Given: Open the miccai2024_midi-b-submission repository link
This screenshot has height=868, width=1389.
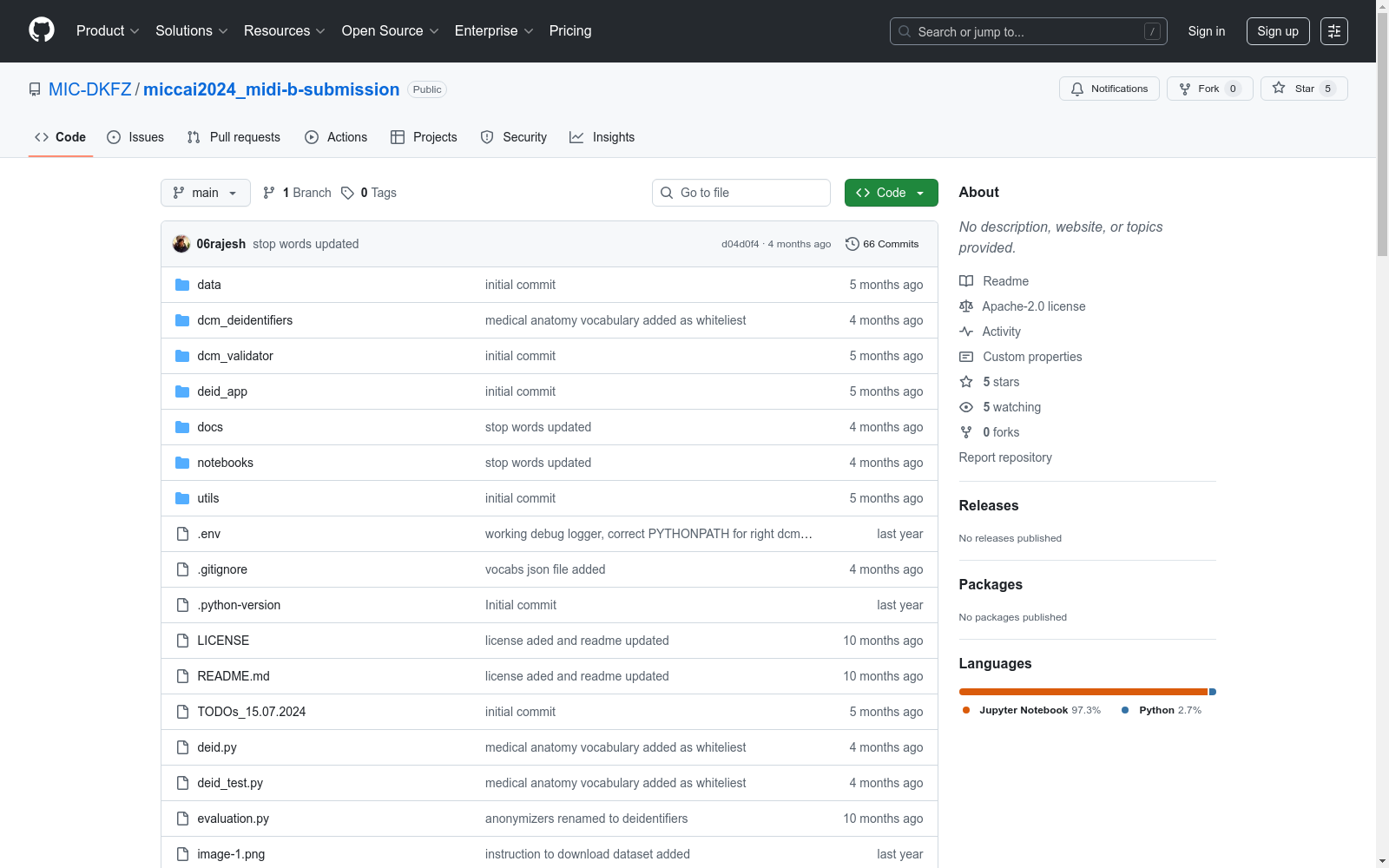Looking at the screenshot, I should 272,89.
